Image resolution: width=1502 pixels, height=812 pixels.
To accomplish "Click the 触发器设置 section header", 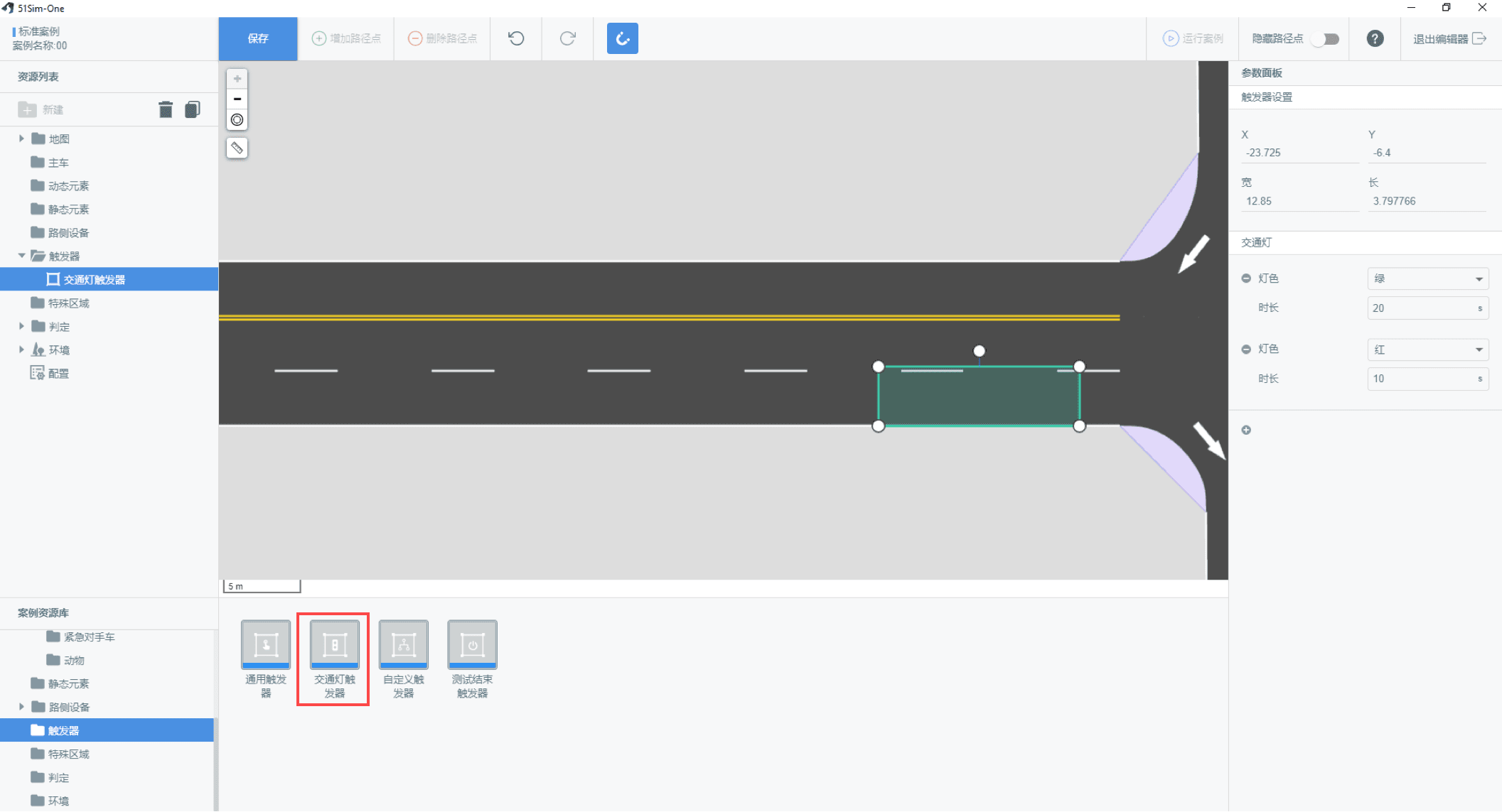I will click(1267, 97).
